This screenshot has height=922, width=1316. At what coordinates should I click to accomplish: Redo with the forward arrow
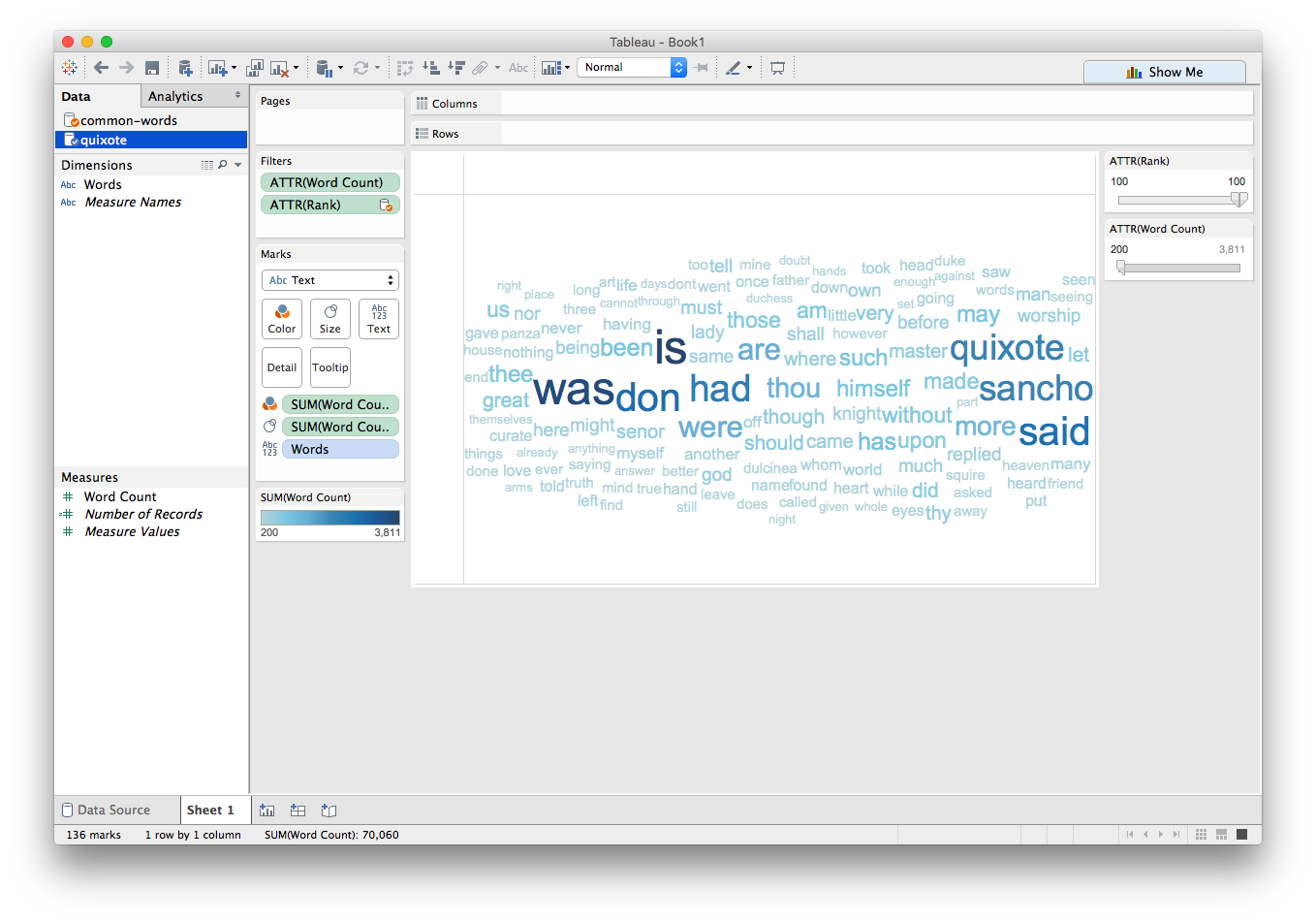tap(127, 68)
